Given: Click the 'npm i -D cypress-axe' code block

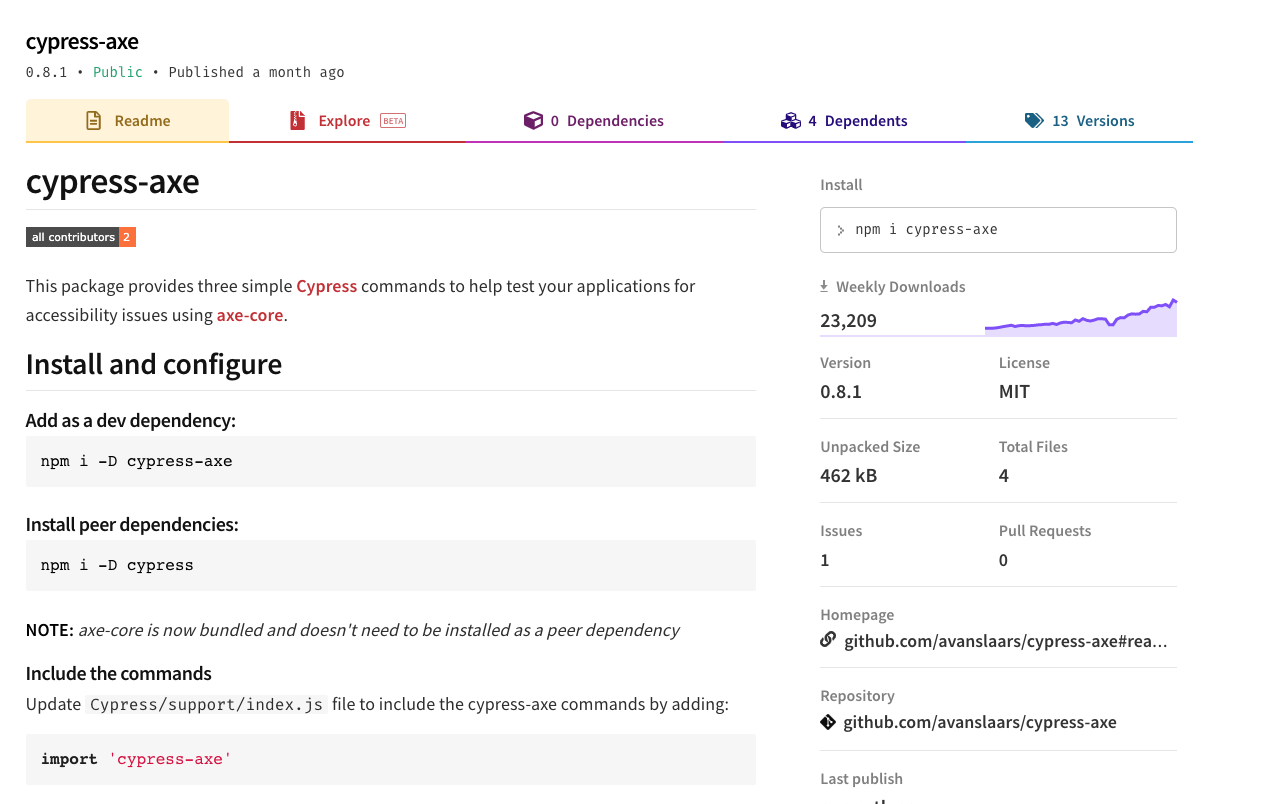Looking at the screenshot, I should tap(391, 461).
